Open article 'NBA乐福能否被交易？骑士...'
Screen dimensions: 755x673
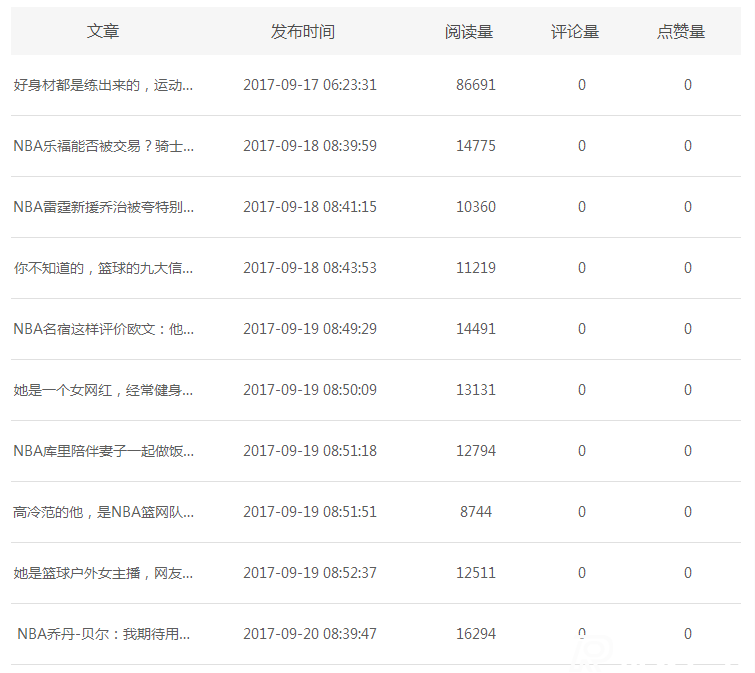pyautogui.click(x=103, y=146)
